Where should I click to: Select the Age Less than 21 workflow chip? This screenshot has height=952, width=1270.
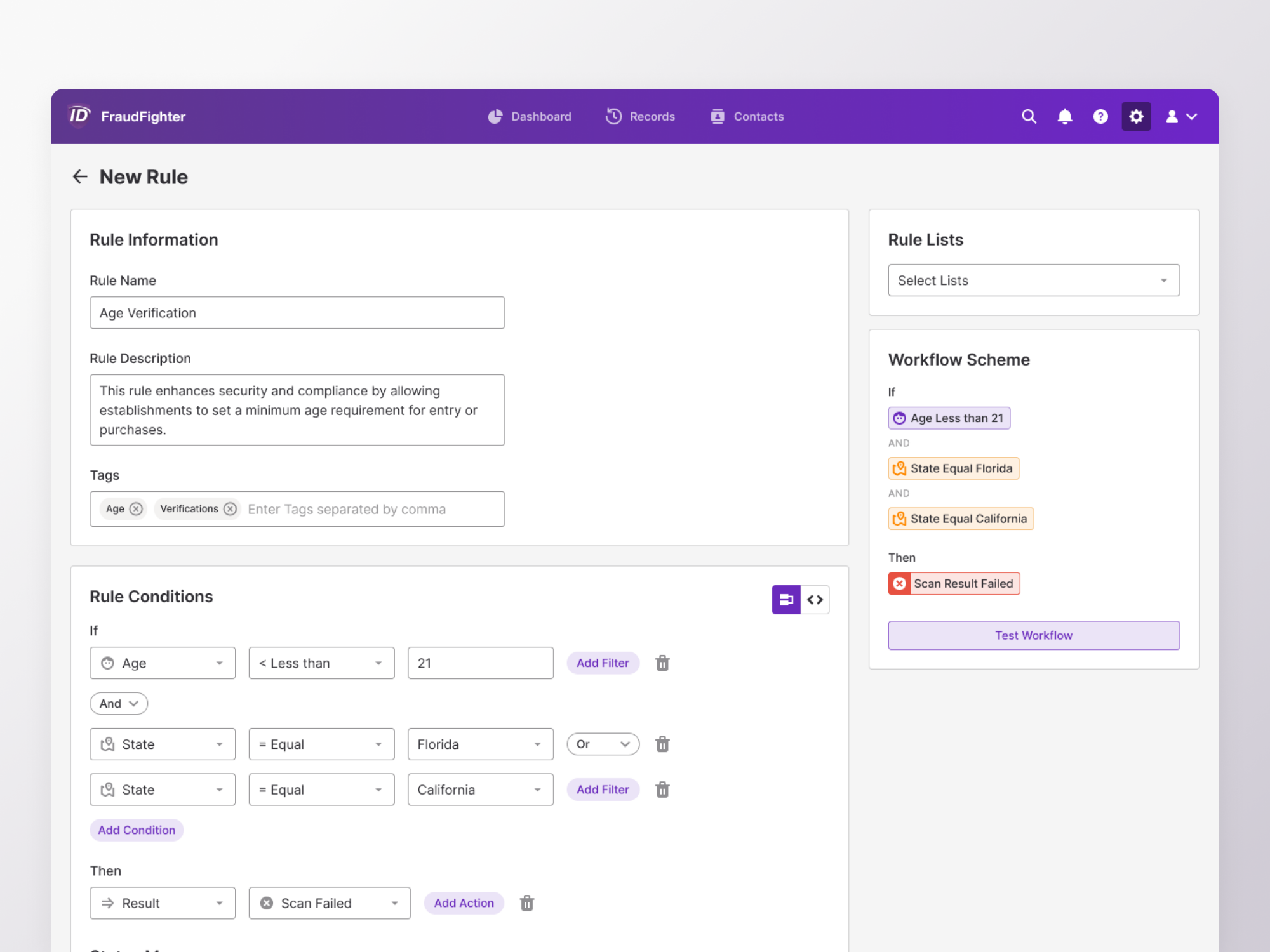click(949, 418)
